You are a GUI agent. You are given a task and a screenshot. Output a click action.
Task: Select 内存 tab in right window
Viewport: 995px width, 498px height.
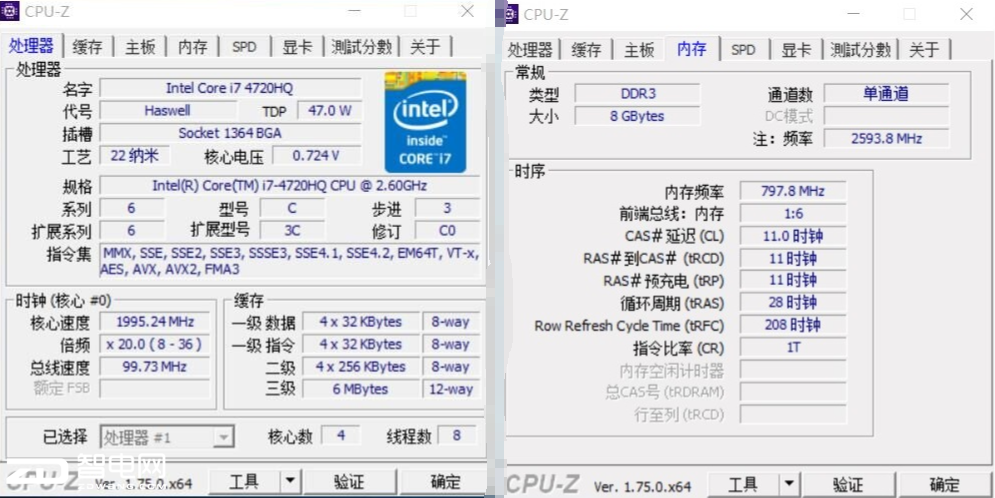[692, 49]
